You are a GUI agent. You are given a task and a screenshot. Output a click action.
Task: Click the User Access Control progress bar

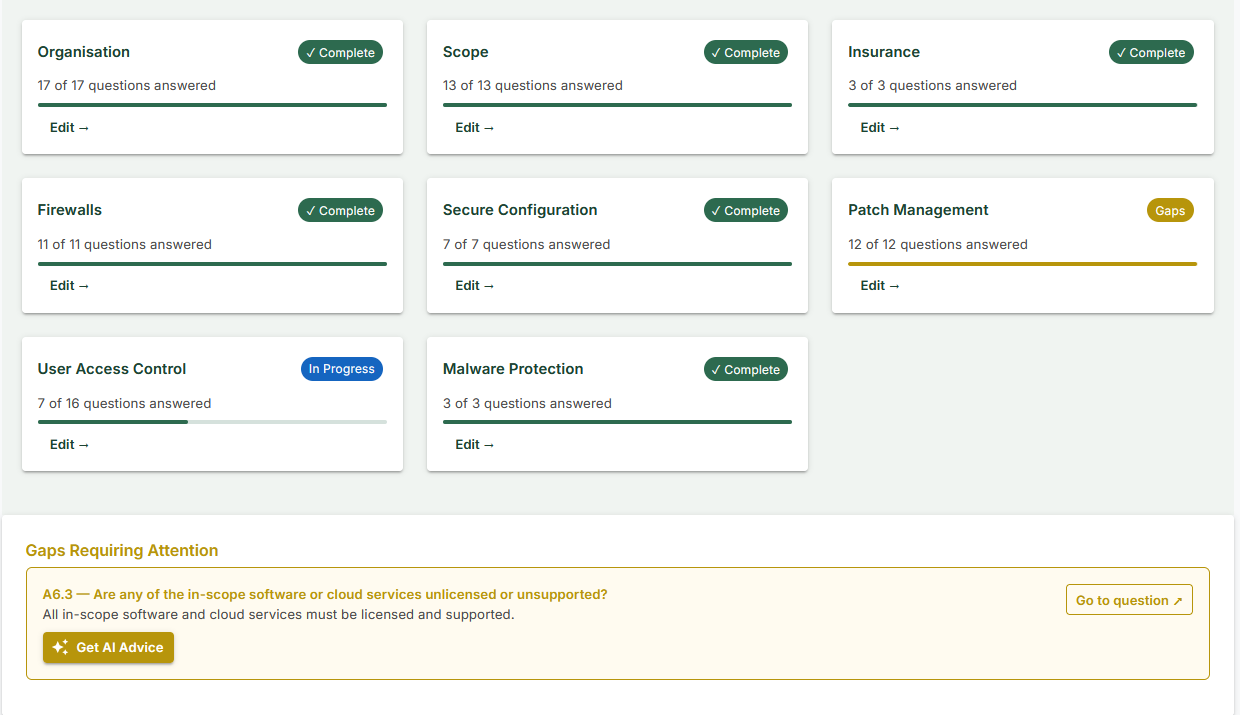click(x=212, y=421)
